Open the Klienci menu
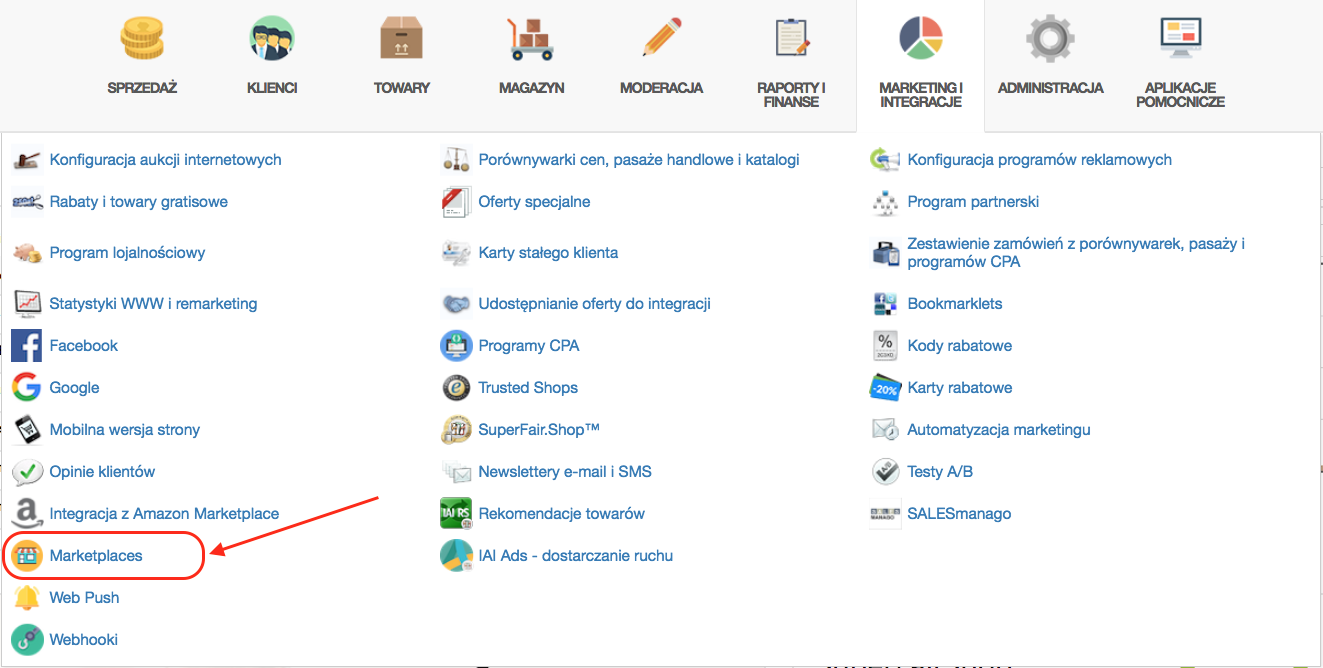The height and width of the screenshot is (668, 1323). (x=272, y=55)
